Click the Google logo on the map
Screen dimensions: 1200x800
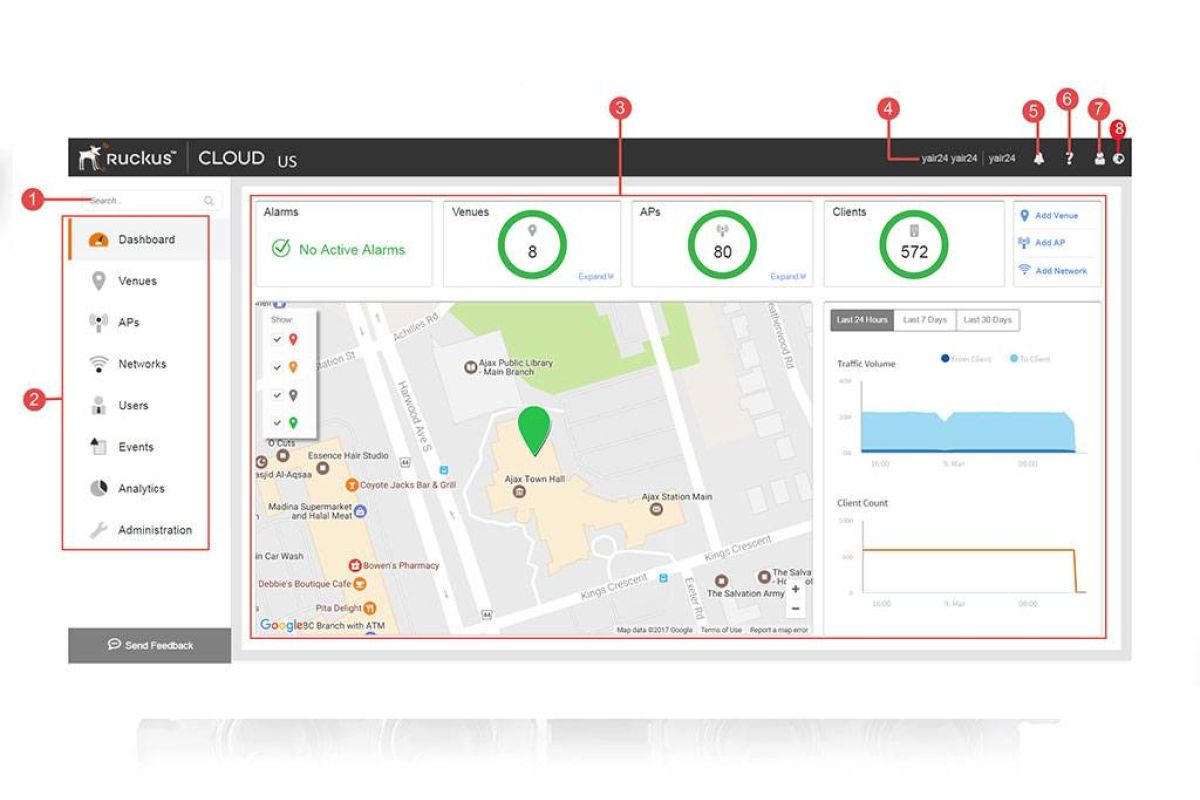[x=279, y=625]
